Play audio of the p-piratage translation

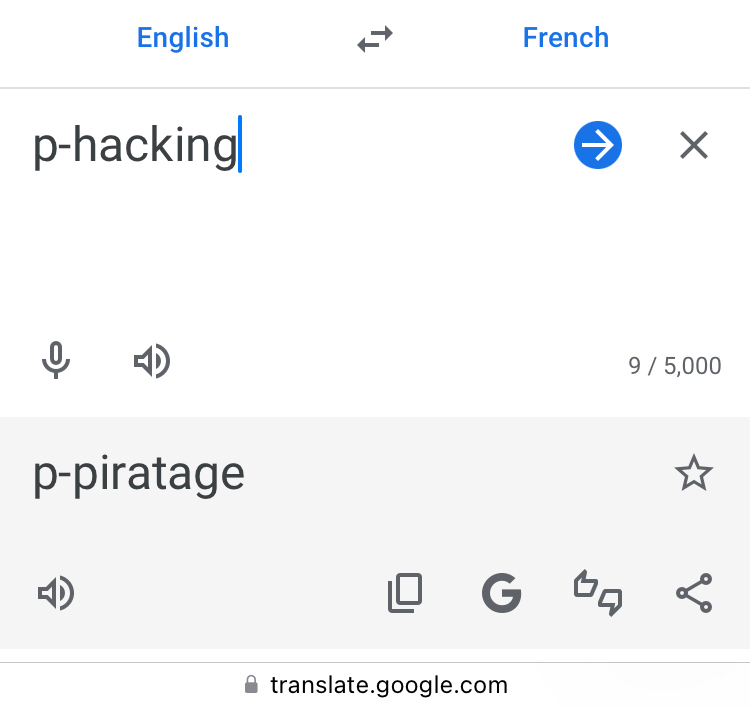56,594
